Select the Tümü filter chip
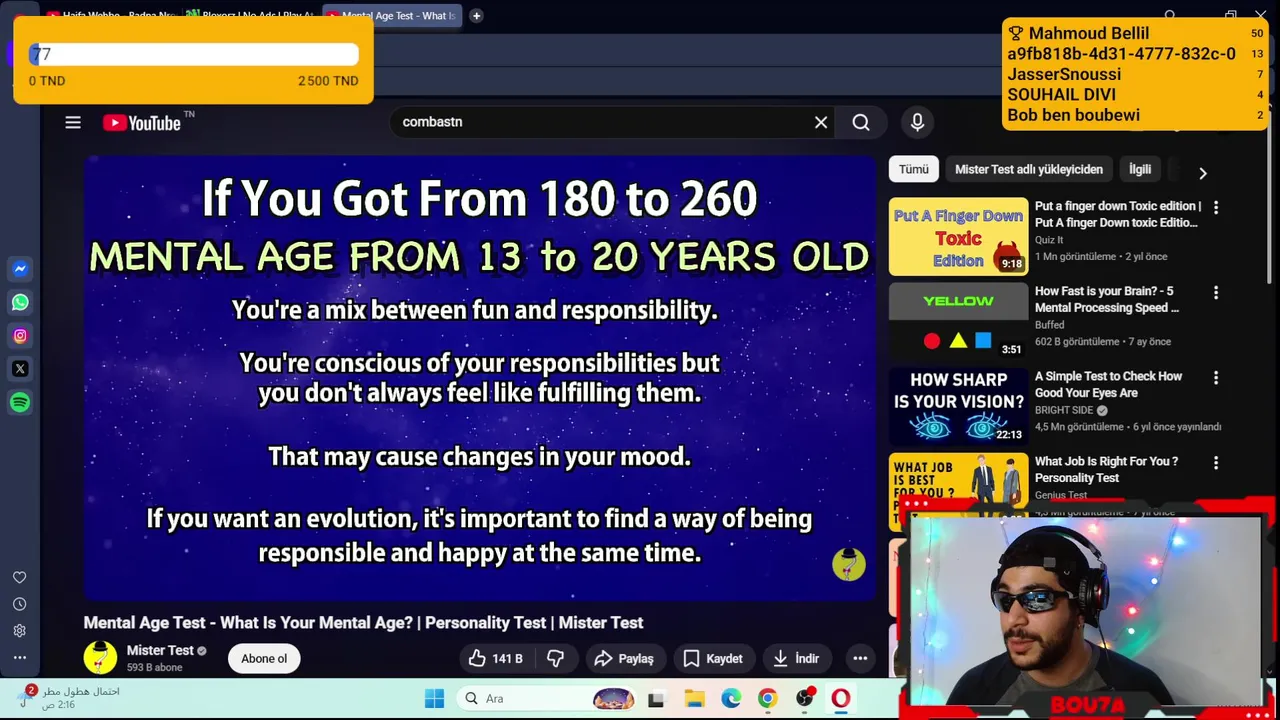Image resolution: width=1280 pixels, height=720 pixels. pyautogui.click(x=913, y=169)
